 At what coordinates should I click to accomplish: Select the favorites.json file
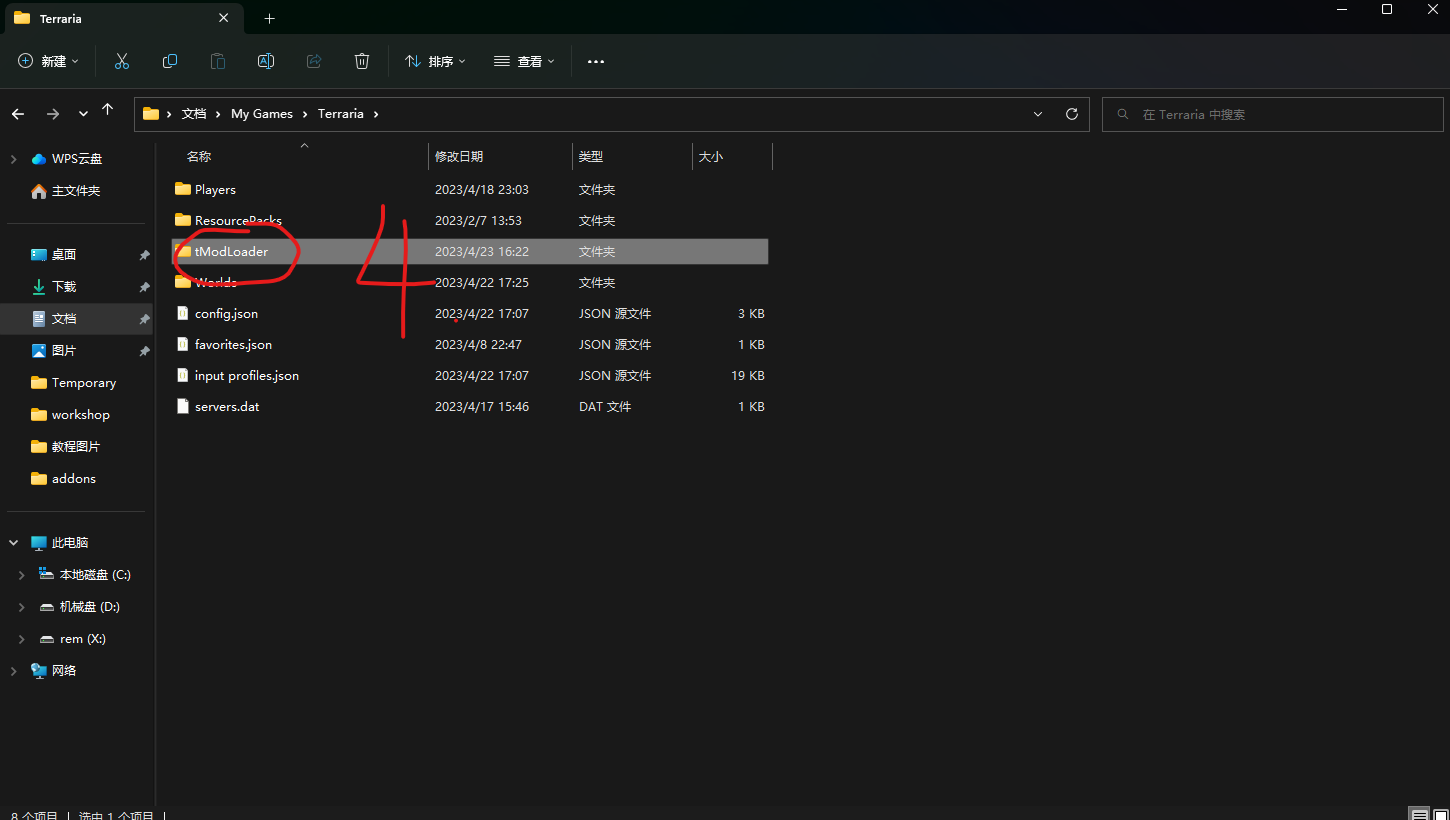[x=469, y=344]
